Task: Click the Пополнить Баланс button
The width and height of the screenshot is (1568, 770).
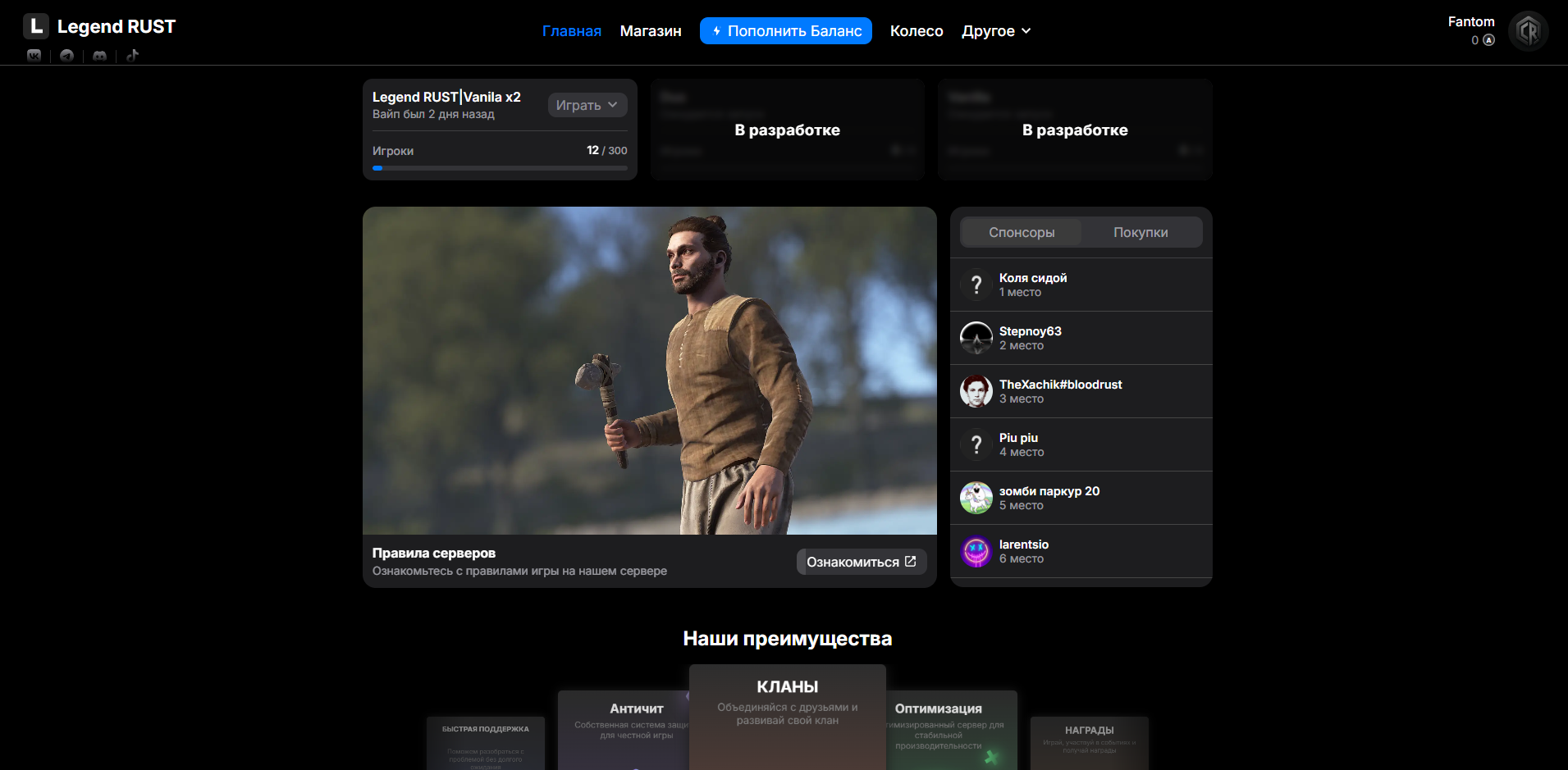Action: (786, 31)
